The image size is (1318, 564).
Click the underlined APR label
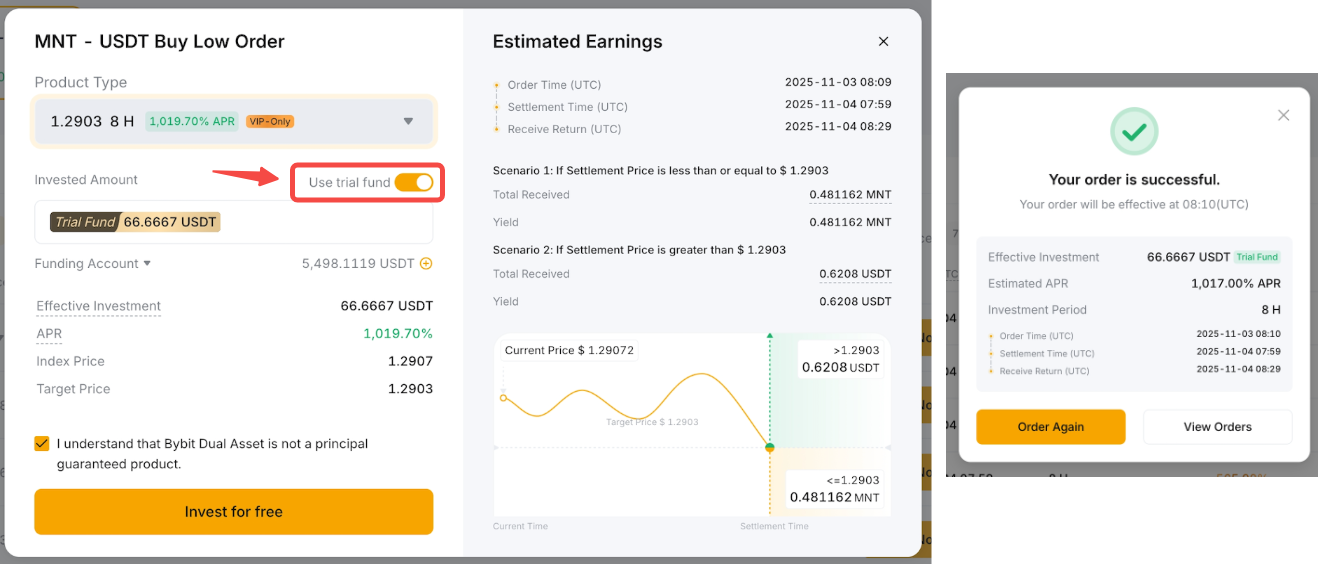pyautogui.click(x=49, y=334)
